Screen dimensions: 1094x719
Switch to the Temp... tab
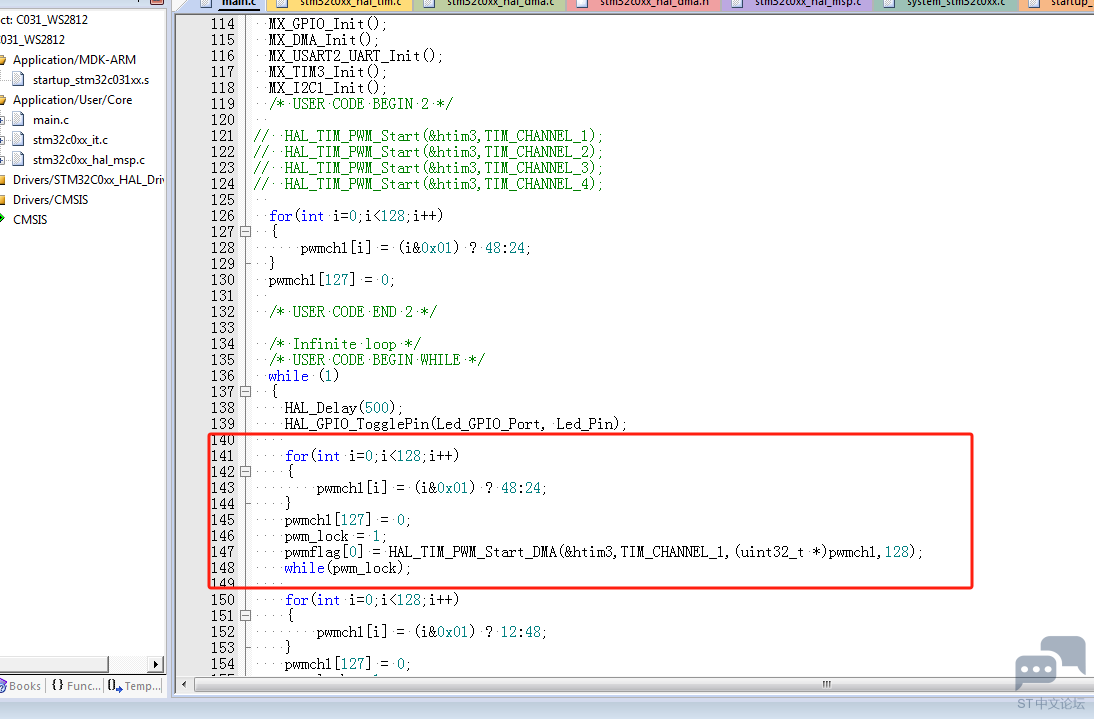(x=134, y=686)
